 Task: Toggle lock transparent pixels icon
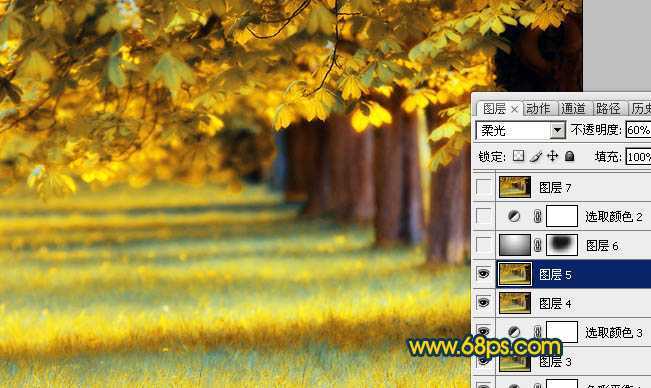tap(518, 156)
